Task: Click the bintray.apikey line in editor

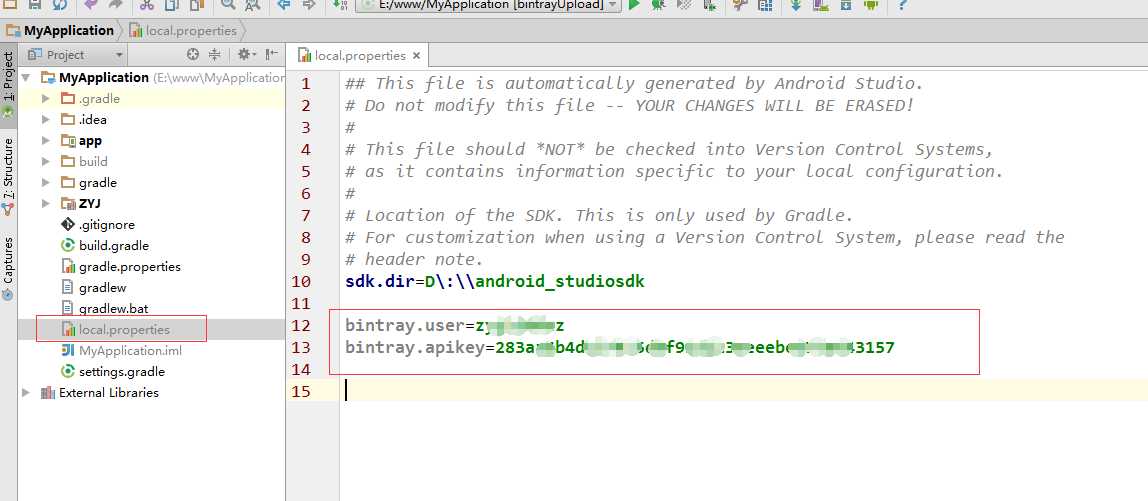Action: coord(619,347)
